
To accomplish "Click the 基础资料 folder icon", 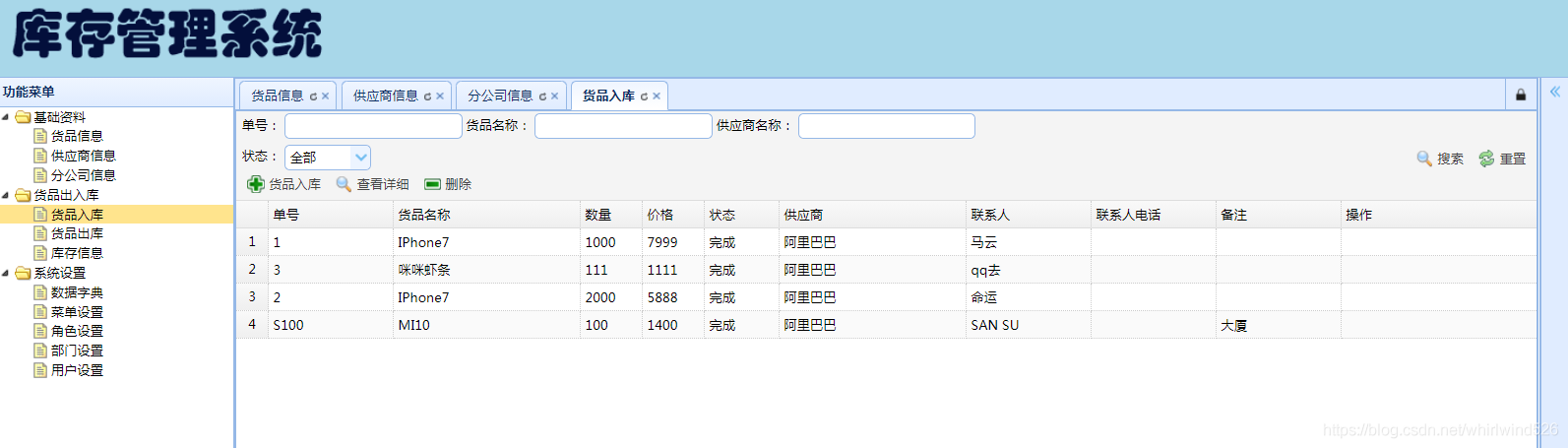I will coord(23,117).
